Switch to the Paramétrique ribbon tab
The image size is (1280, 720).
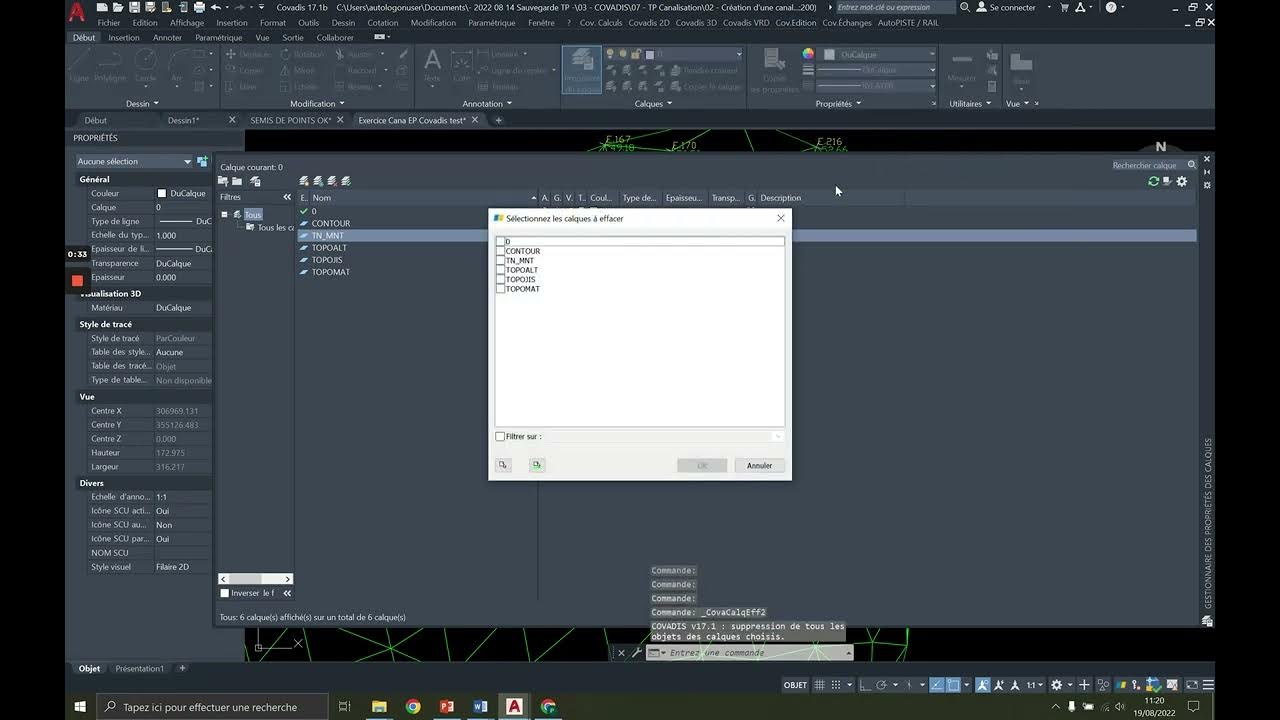point(218,37)
